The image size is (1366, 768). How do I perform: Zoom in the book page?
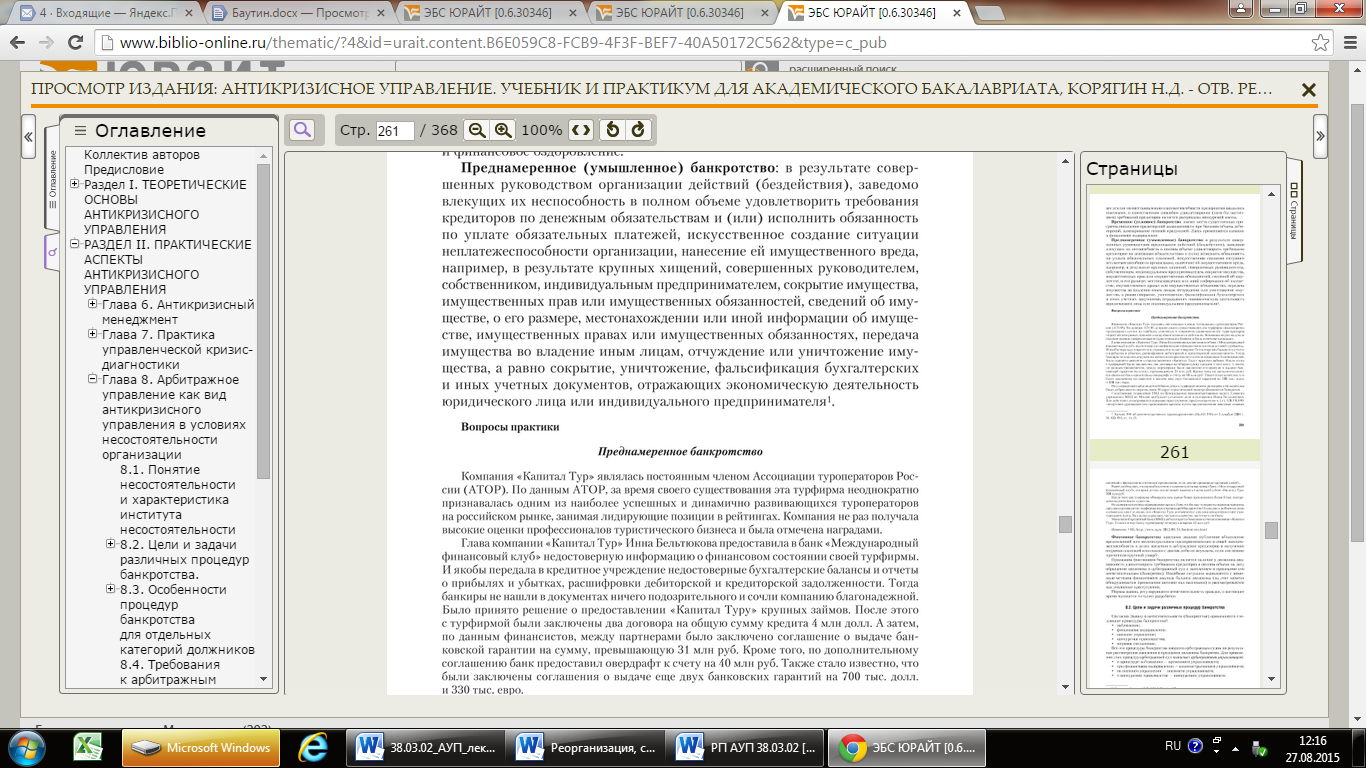(x=503, y=130)
